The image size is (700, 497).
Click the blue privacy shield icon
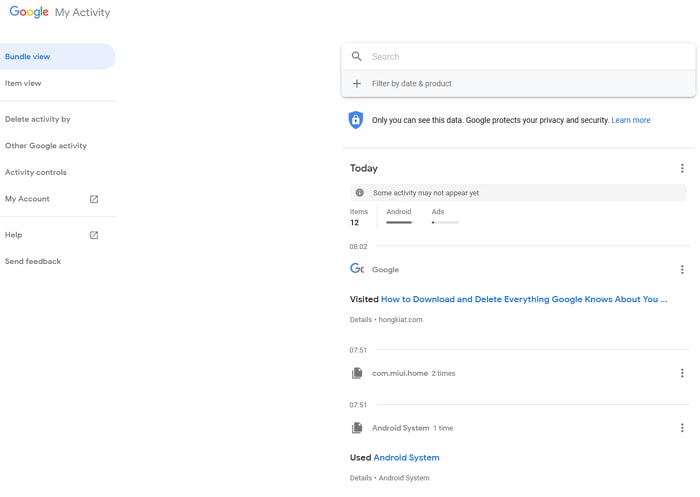pyautogui.click(x=355, y=120)
